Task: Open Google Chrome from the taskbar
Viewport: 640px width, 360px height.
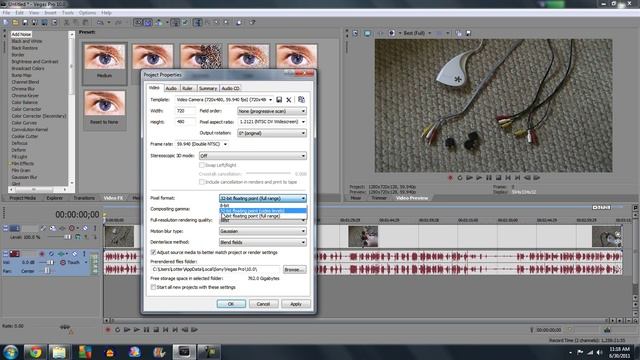Action: (x=35, y=352)
